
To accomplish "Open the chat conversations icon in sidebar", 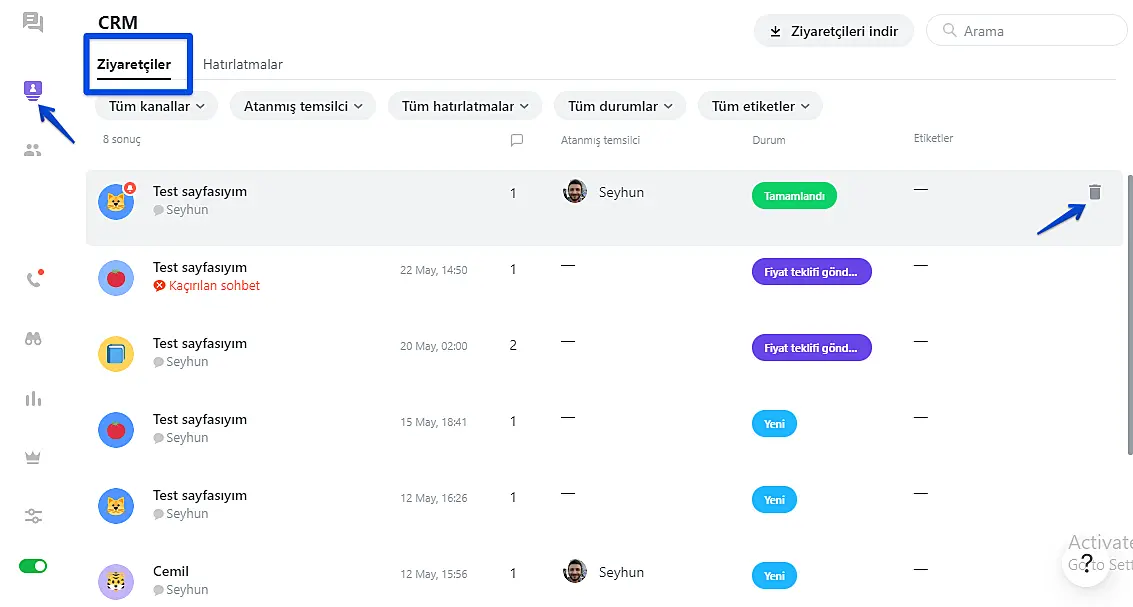I will [x=33, y=22].
